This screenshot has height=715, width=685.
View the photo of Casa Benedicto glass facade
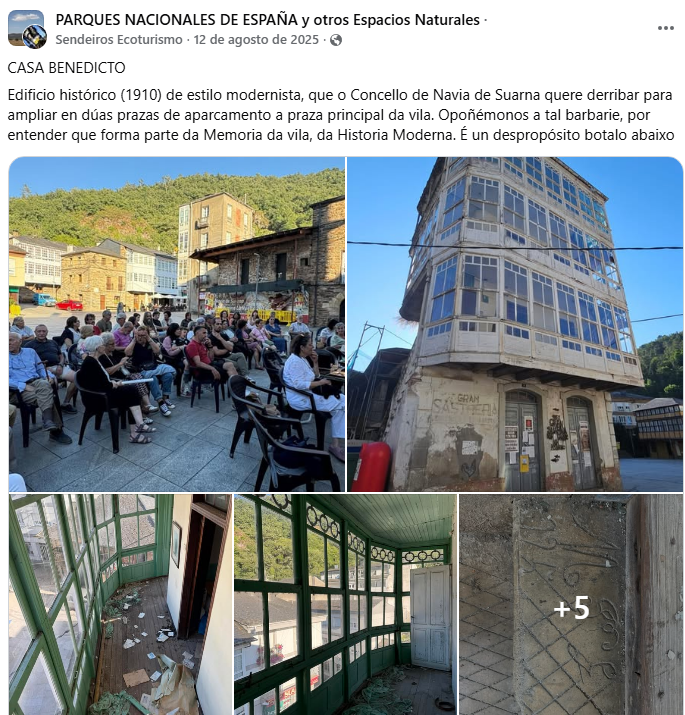coord(515,324)
